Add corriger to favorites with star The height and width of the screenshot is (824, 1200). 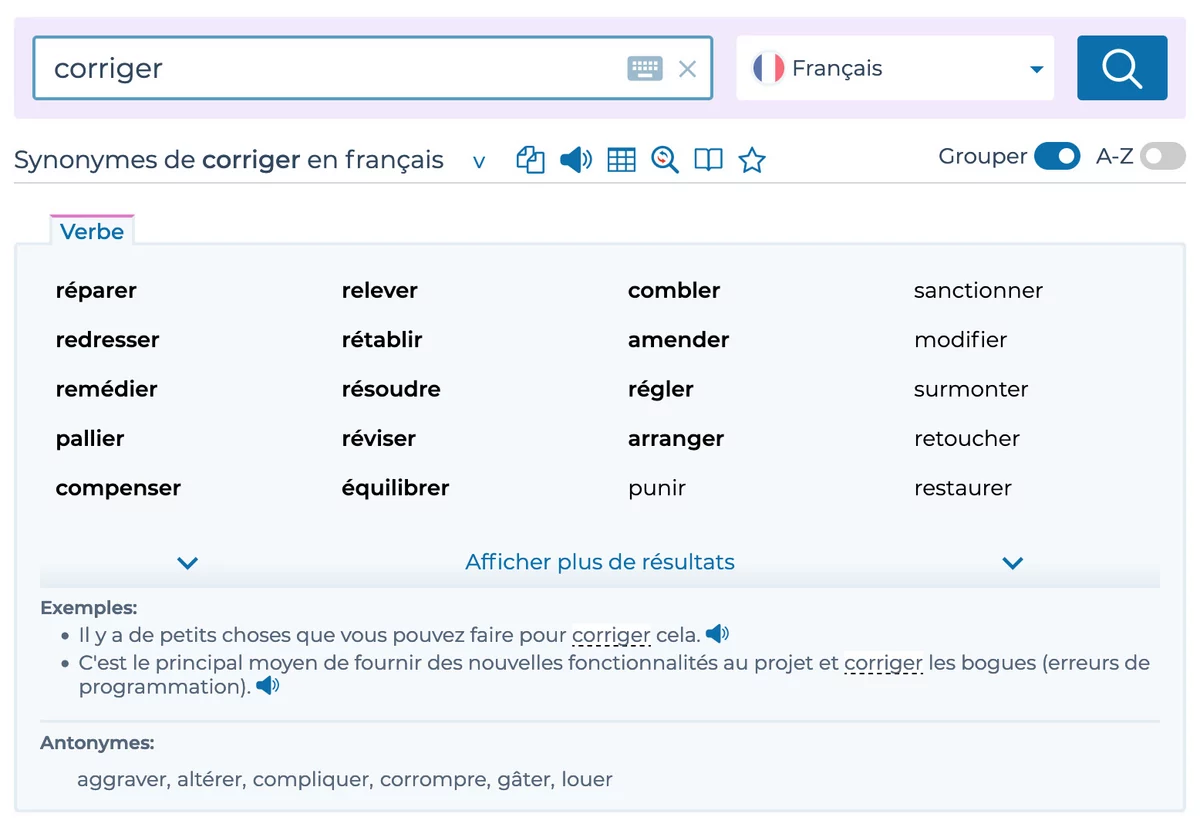point(752,160)
